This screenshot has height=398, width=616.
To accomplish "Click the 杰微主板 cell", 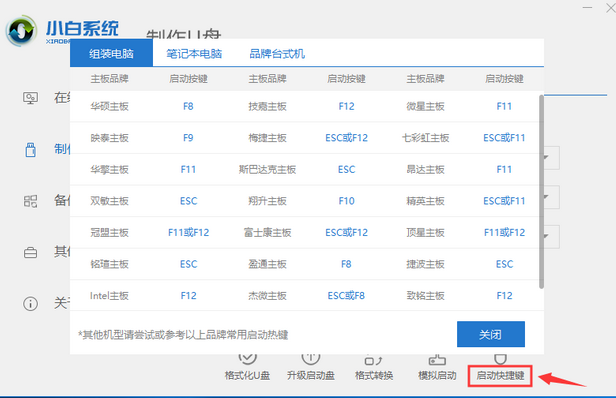I will 267,296.
